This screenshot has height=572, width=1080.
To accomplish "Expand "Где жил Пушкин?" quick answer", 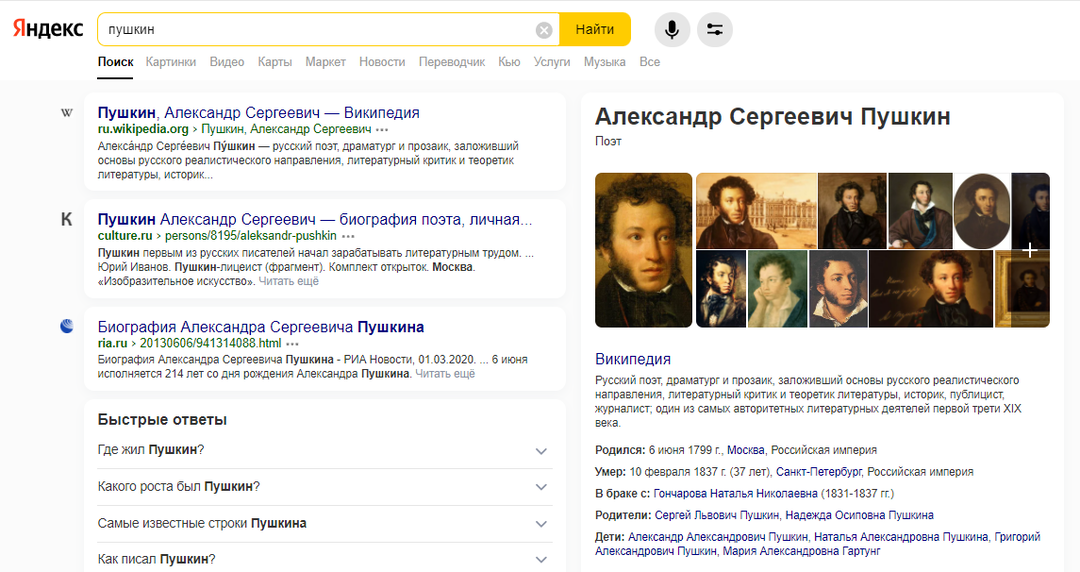I will point(541,451).
